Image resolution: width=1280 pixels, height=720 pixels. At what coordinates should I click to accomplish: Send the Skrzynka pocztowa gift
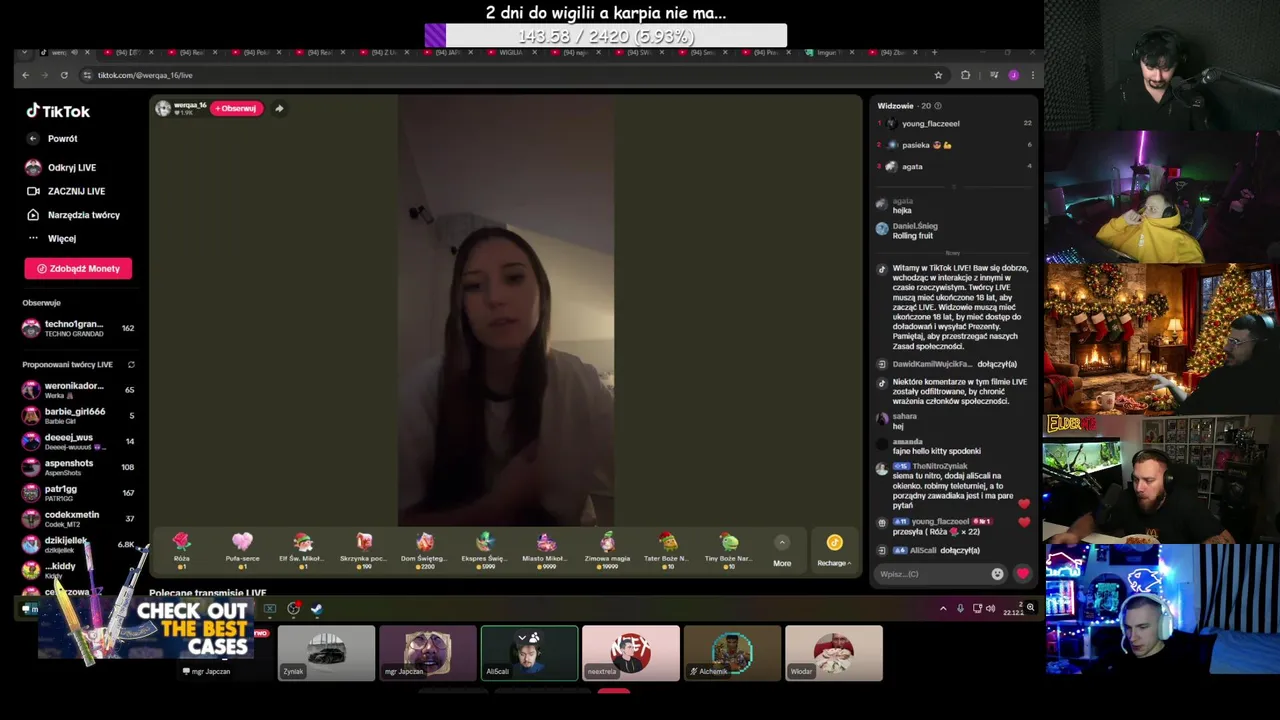pos(363,551)
